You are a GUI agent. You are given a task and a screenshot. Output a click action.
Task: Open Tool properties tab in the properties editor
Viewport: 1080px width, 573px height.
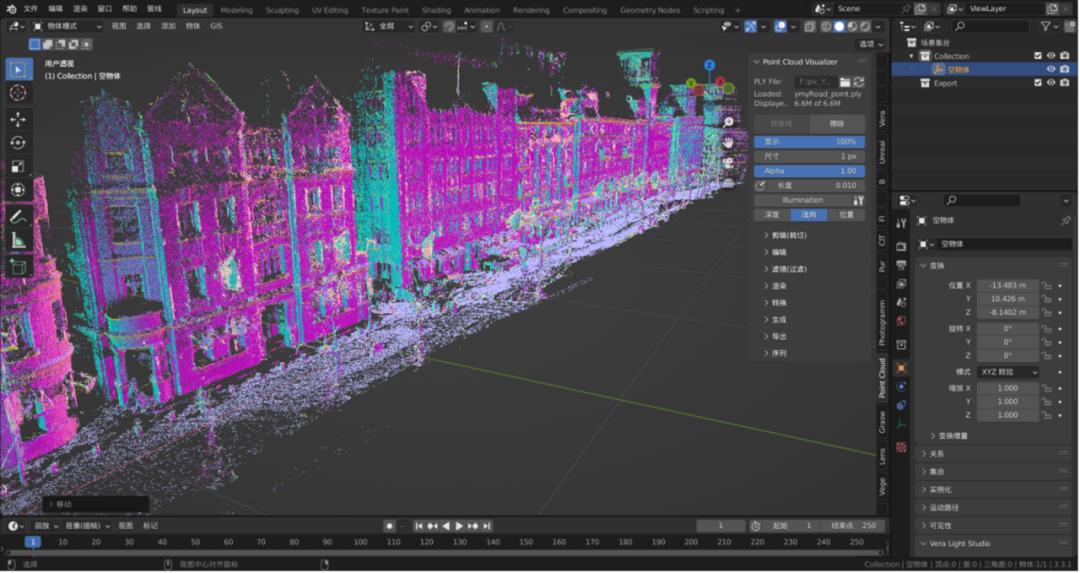[x=901, y=223]
